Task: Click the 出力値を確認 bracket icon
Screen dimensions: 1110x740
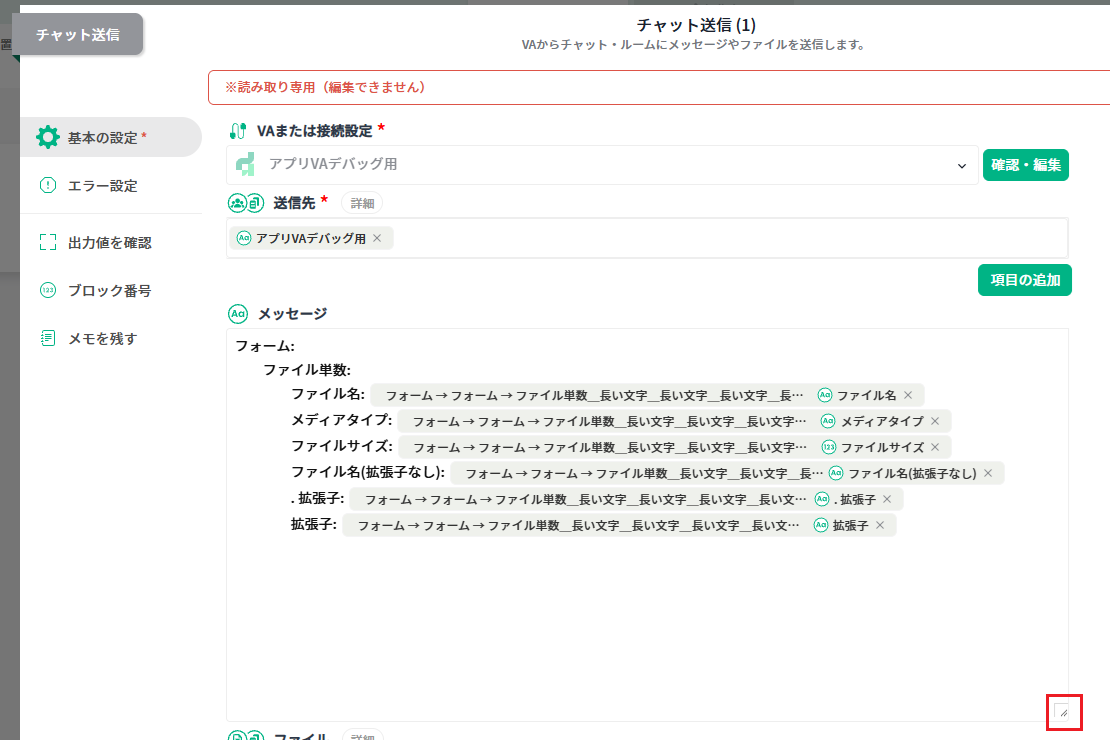Action: [48, 242]
